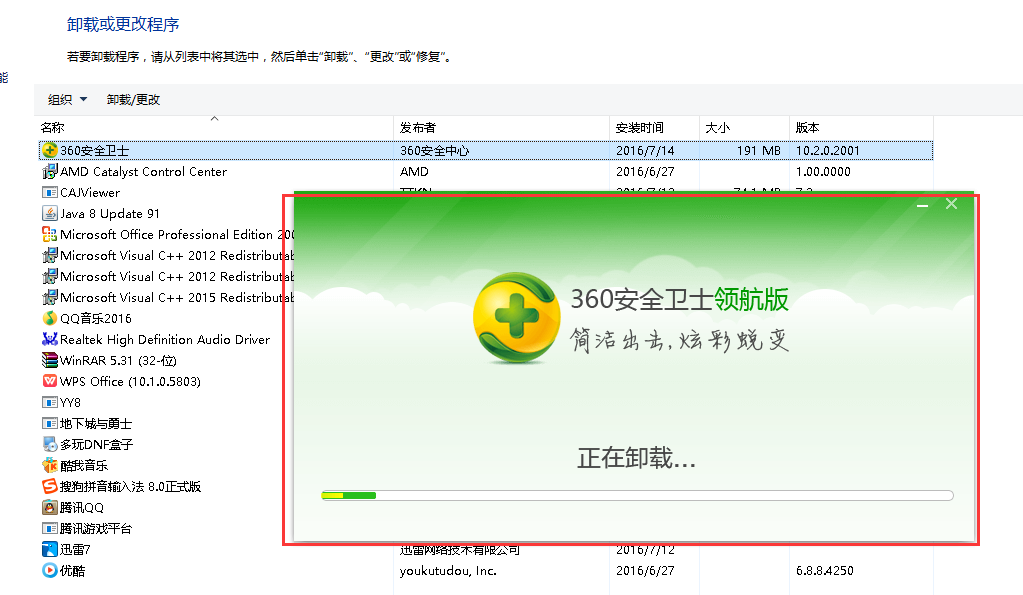The height and width of the screenshot is (595, 1023).
Task: Click the 酷我音乐 icon
Action: click(x=50, y=465)
